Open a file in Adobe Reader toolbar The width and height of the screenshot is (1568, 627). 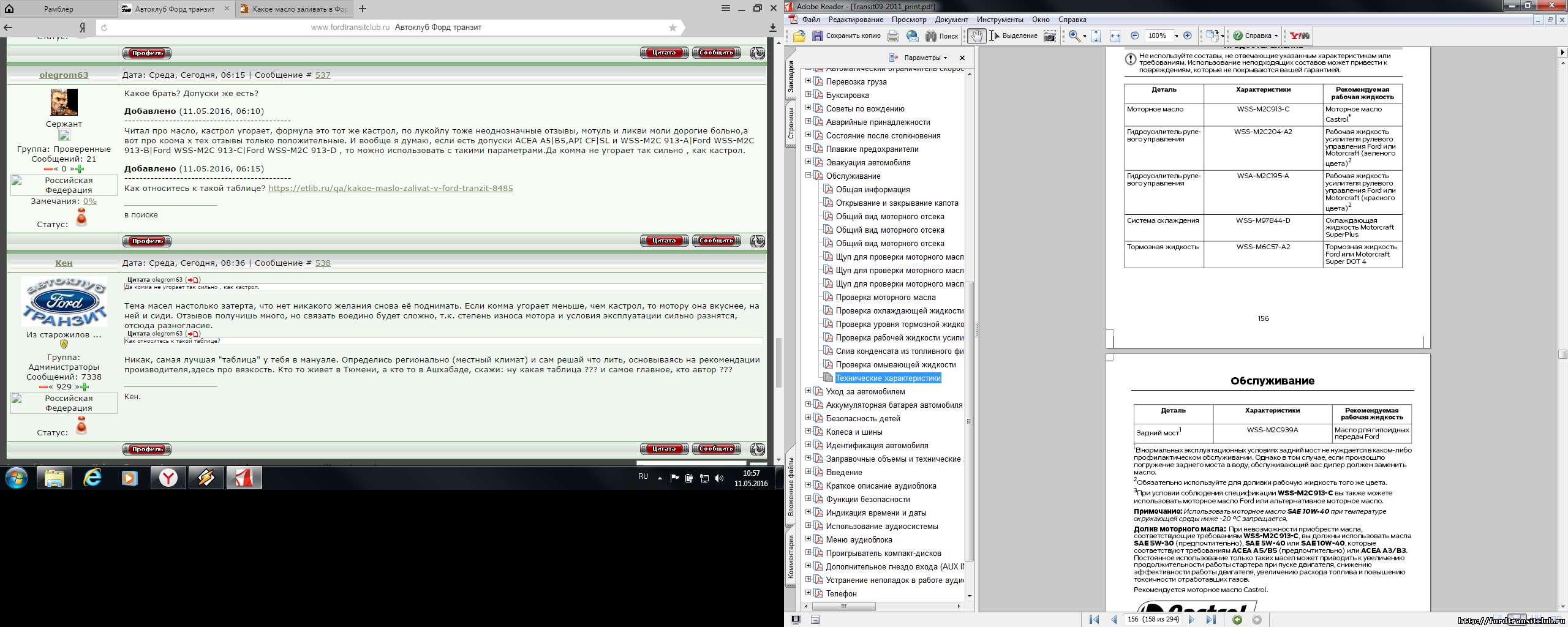point(799,36)
